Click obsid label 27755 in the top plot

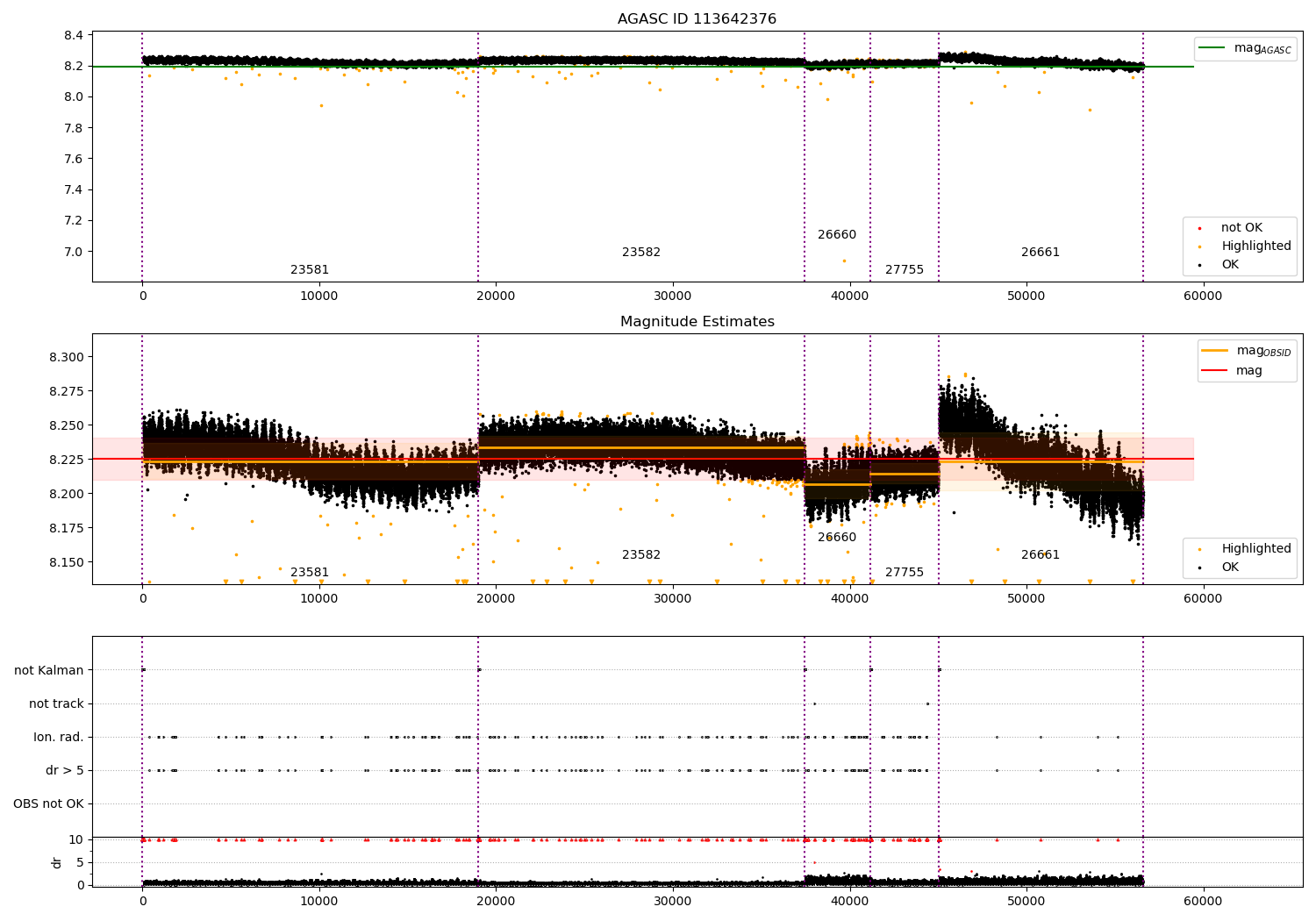tap(905, 270)
